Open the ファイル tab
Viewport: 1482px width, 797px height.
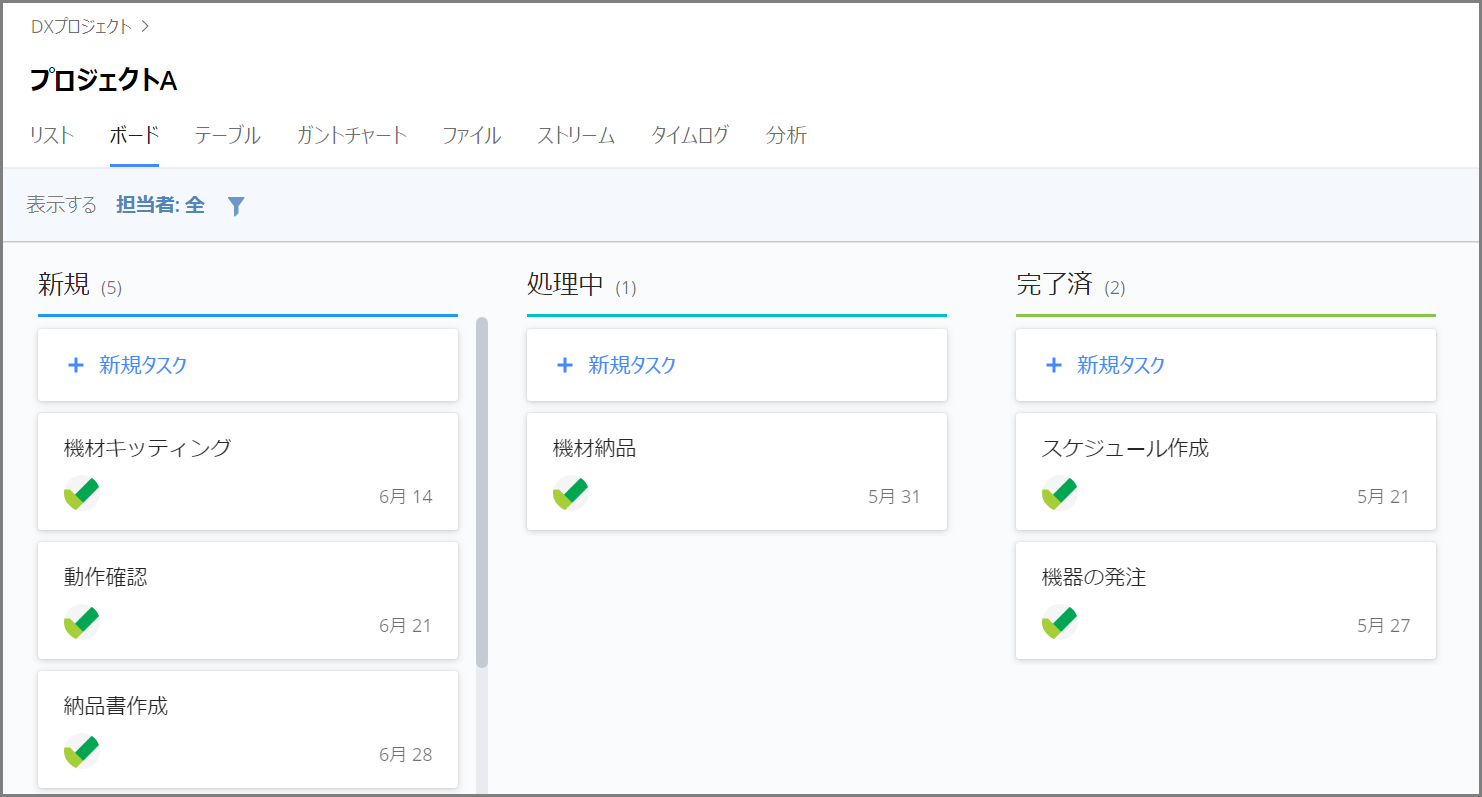point(472,135)
